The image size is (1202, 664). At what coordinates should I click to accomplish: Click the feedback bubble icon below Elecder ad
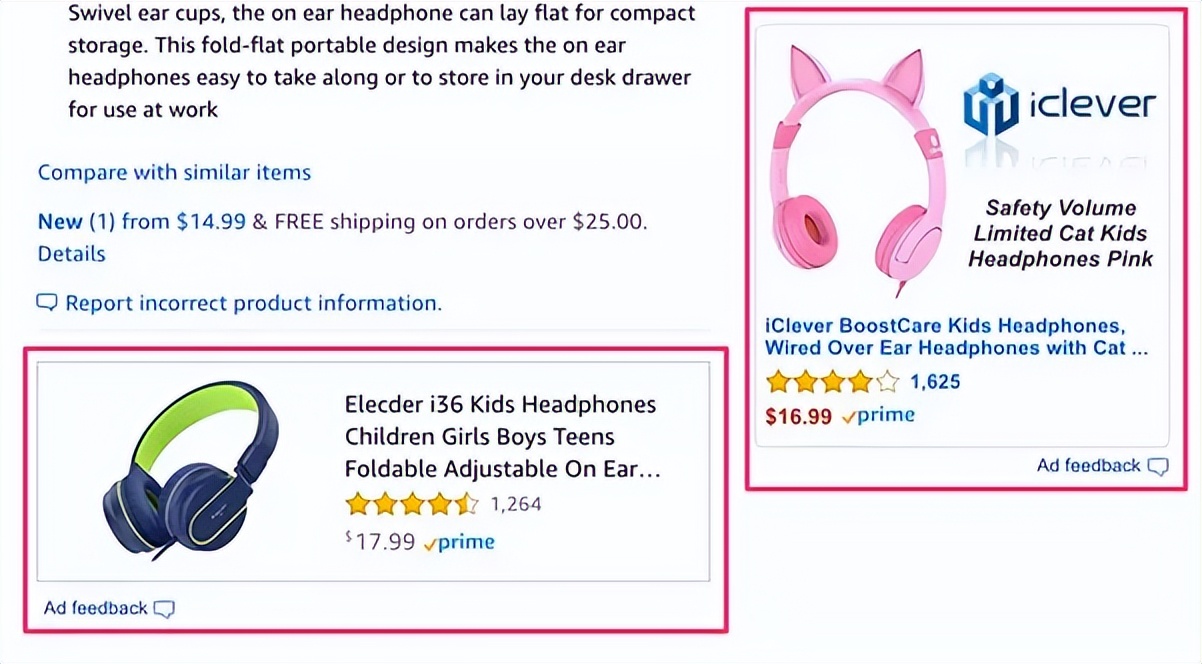(164, 608)
